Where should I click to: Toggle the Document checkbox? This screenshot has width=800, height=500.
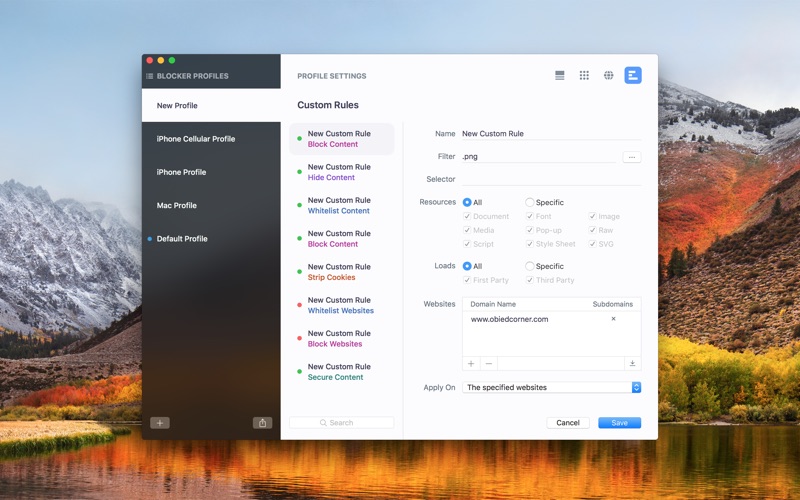coord(467,216)
